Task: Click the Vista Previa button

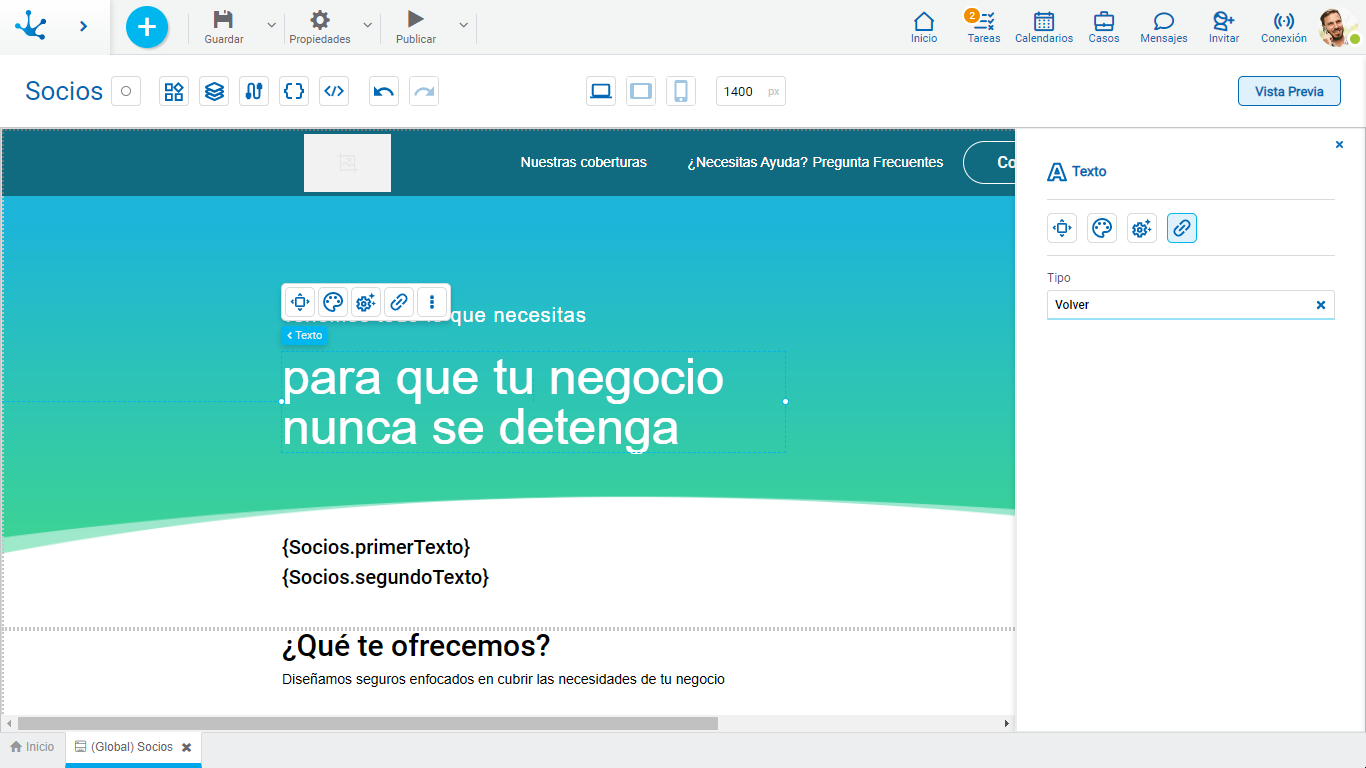Action: pyautogui.click(x=1289, y=91)
